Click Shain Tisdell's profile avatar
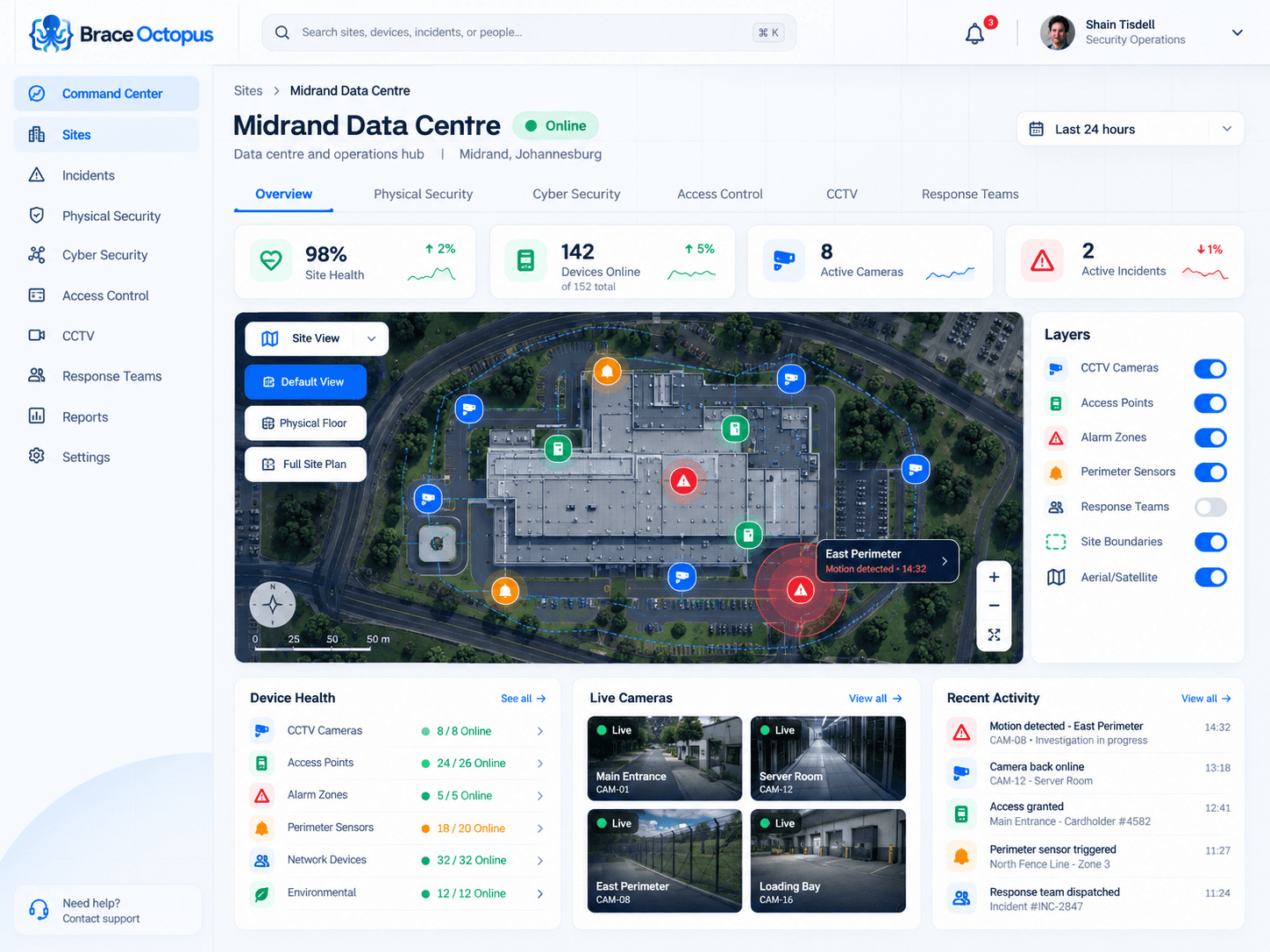1270x952 pixels. point(1057,32)
